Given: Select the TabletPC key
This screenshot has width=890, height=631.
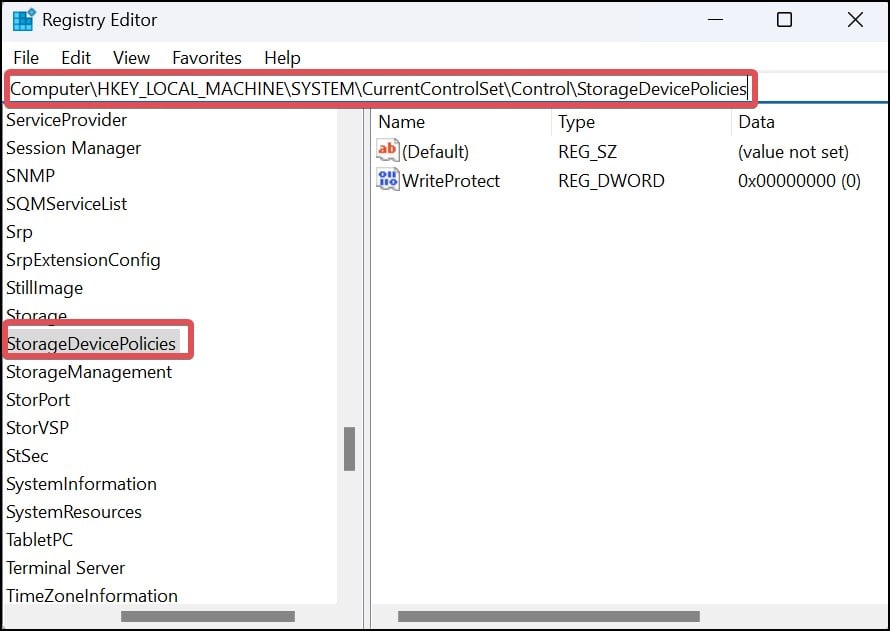Looking at the screenshot, I should coord(39,540).
